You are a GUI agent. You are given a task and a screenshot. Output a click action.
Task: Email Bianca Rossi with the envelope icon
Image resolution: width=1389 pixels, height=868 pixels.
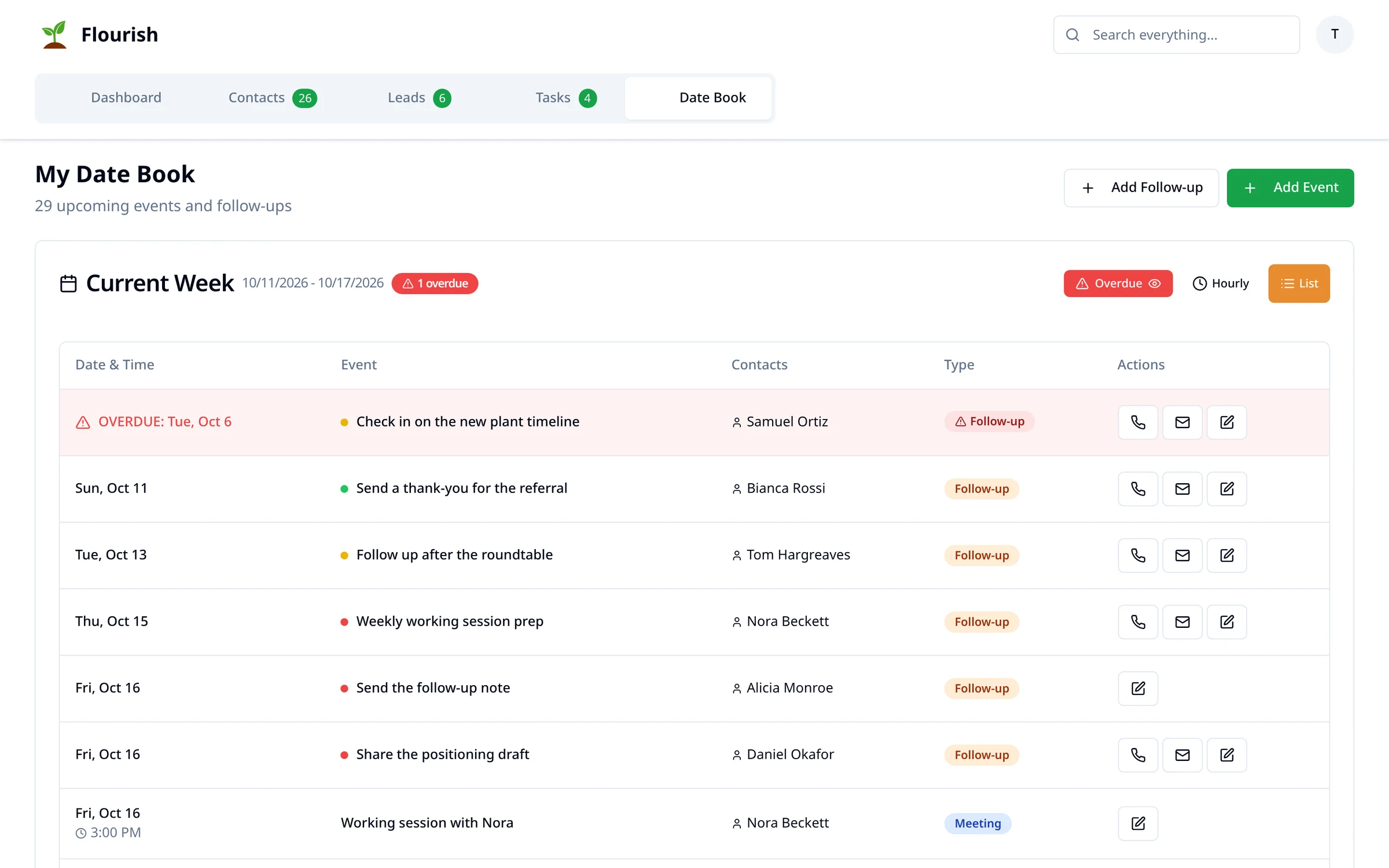1182,489
